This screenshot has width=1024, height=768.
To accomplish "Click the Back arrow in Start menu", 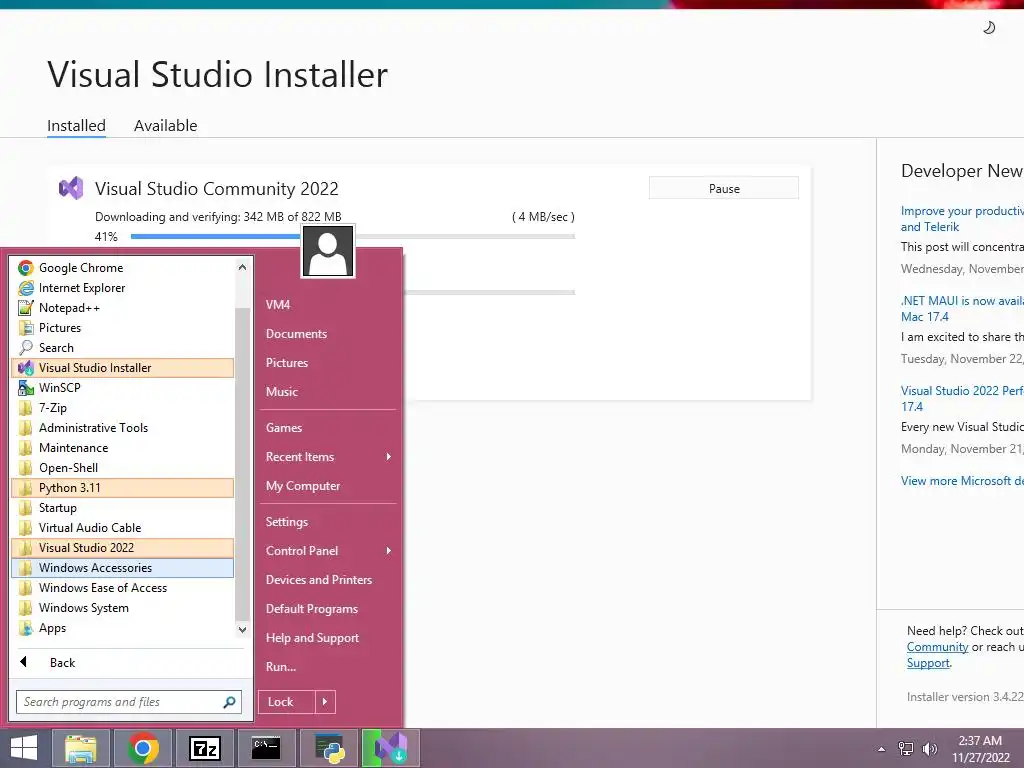I will [x=24, y=662].
